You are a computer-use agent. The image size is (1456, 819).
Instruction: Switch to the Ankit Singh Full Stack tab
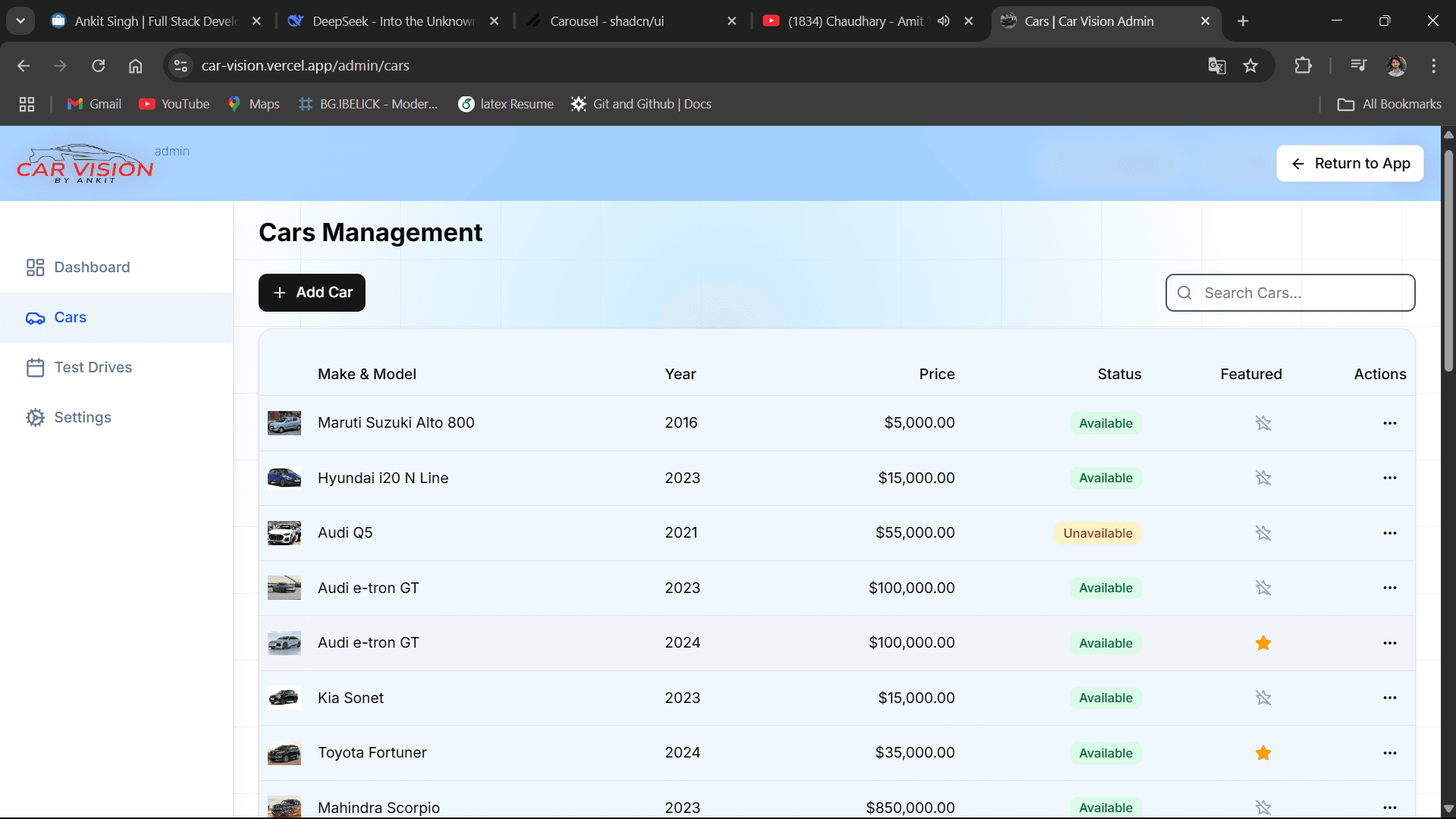coord(156,21)
